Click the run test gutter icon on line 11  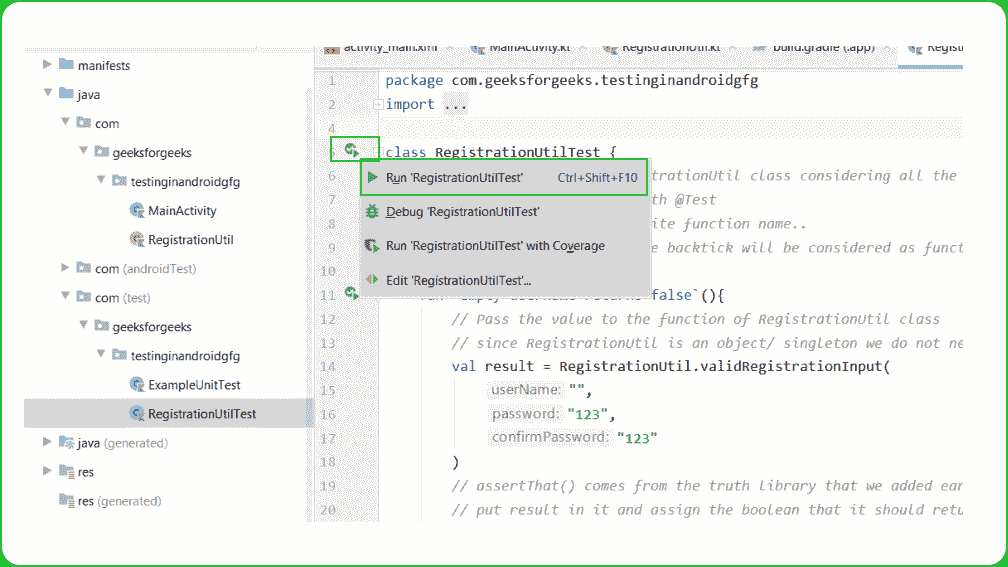(x=351, y=293)
